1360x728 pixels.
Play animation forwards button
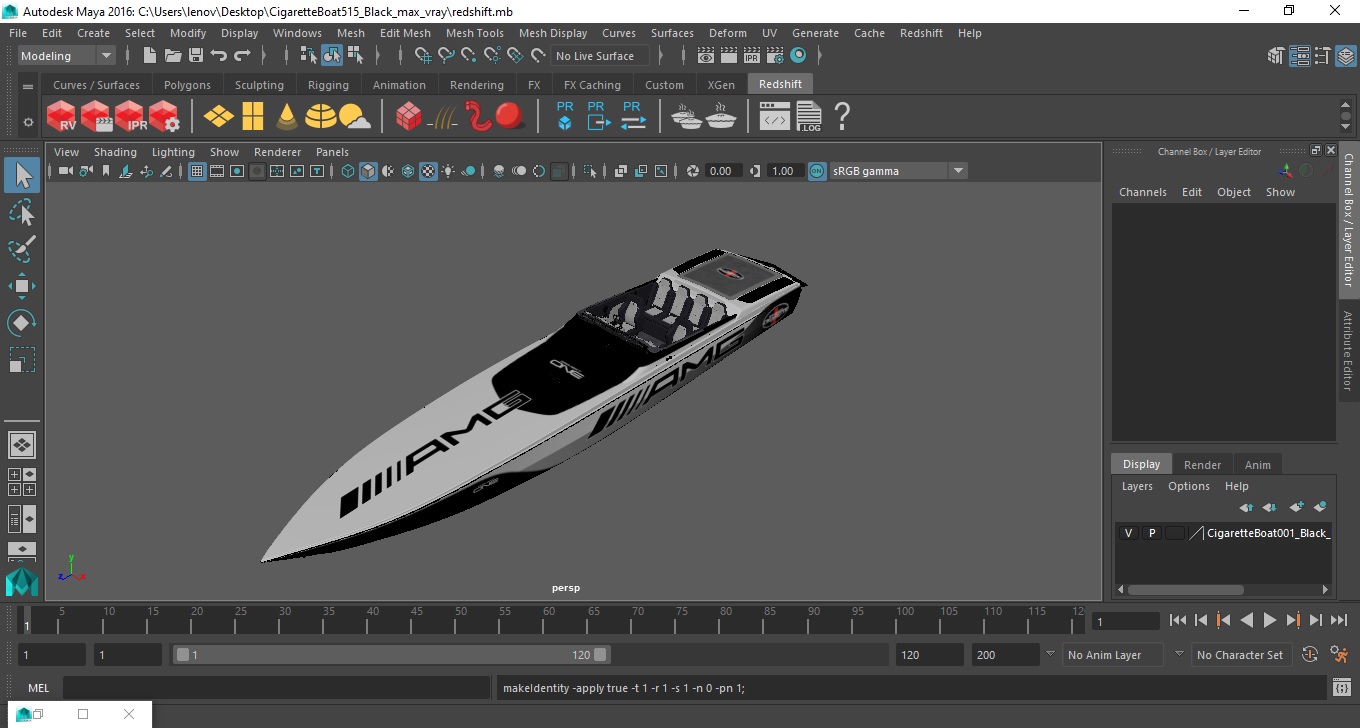coord(1270,621)
